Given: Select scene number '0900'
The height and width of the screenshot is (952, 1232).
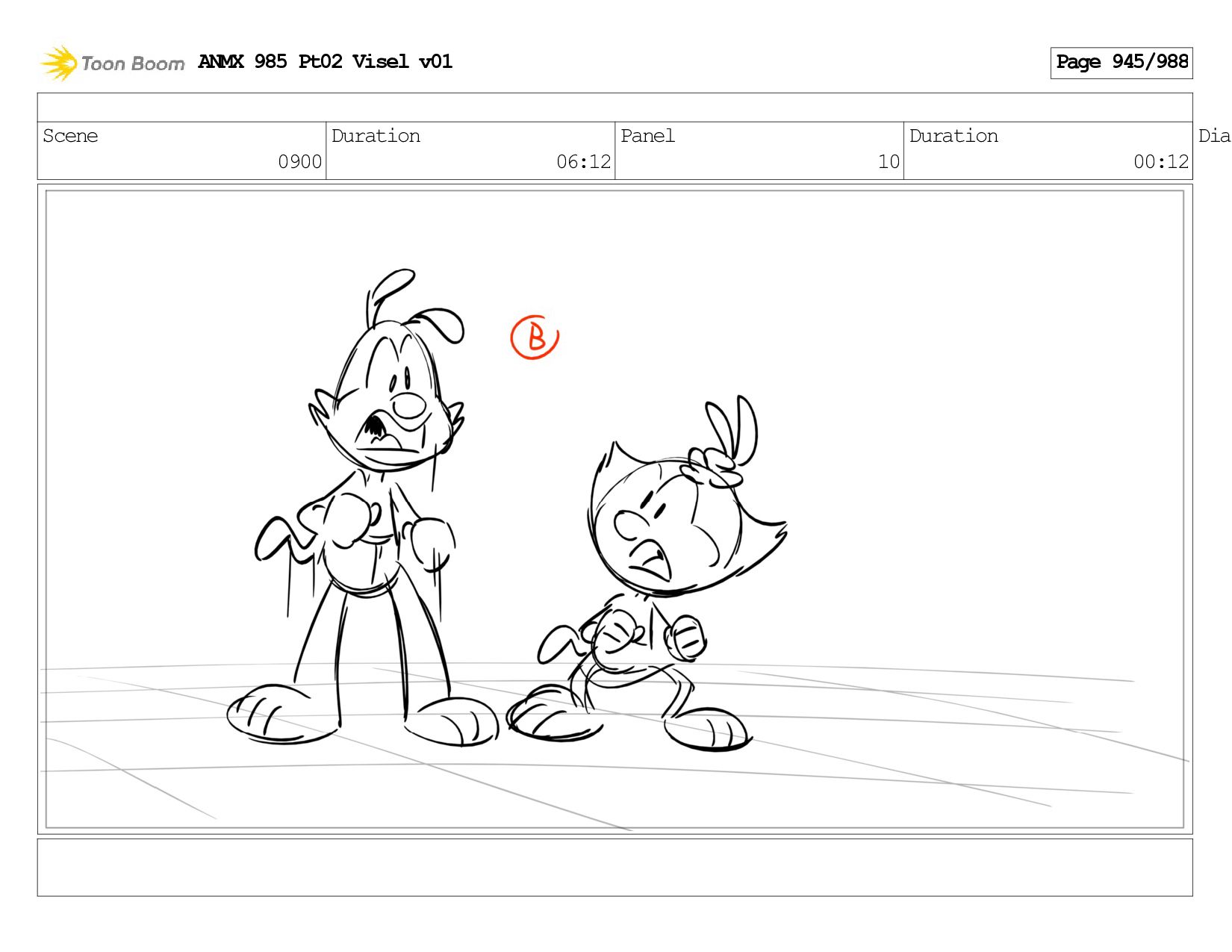Looking at the screenshot, I should pyautogui.click(x=299, y=162).
